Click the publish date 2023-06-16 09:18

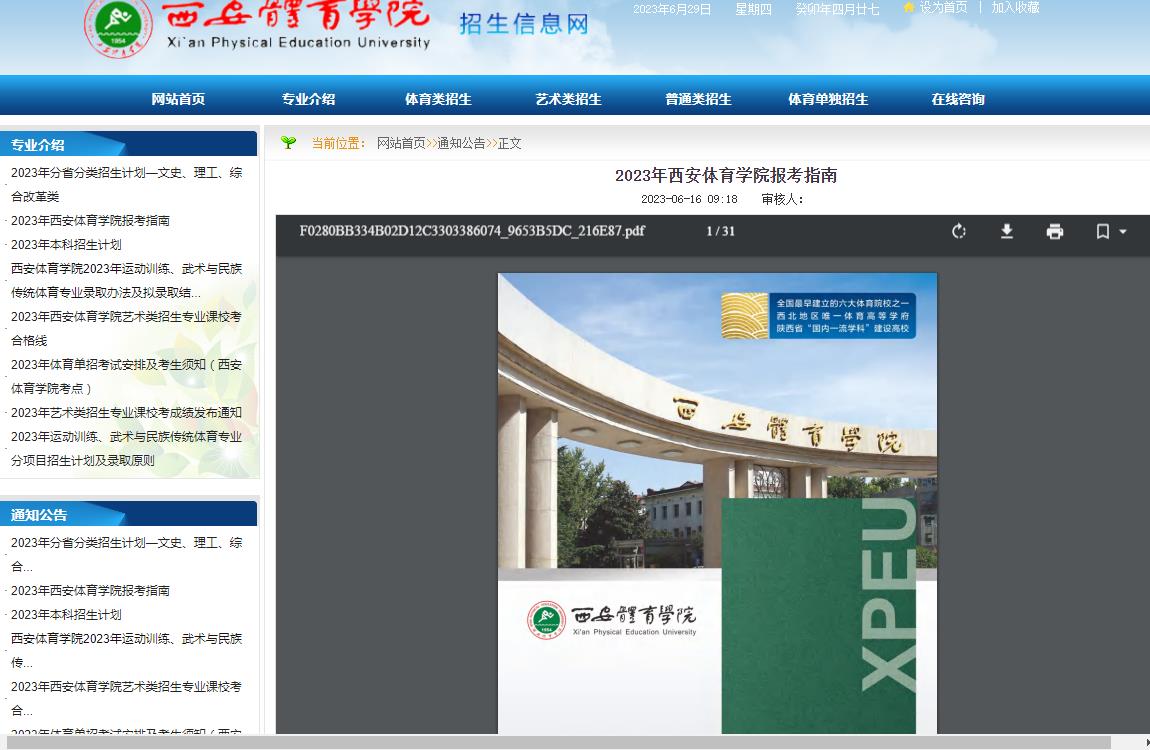pyautogui.click(x=689, y=199)
